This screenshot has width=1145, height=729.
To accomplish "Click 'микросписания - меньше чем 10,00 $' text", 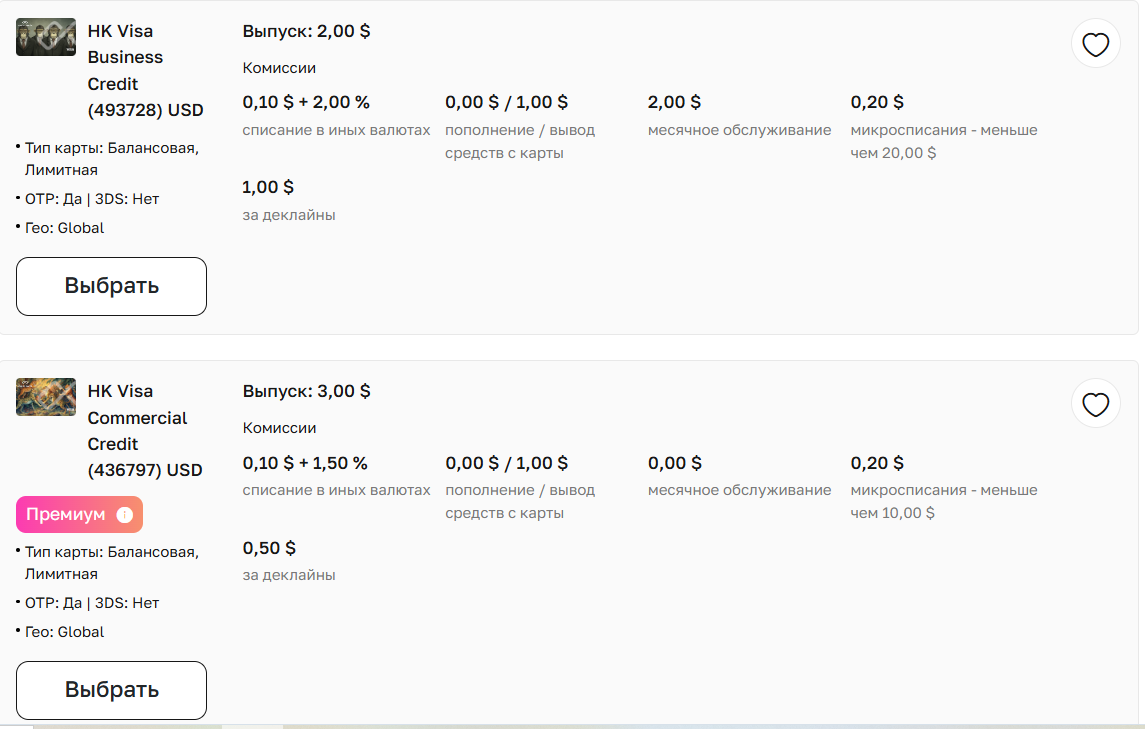I will click(943, 502).
